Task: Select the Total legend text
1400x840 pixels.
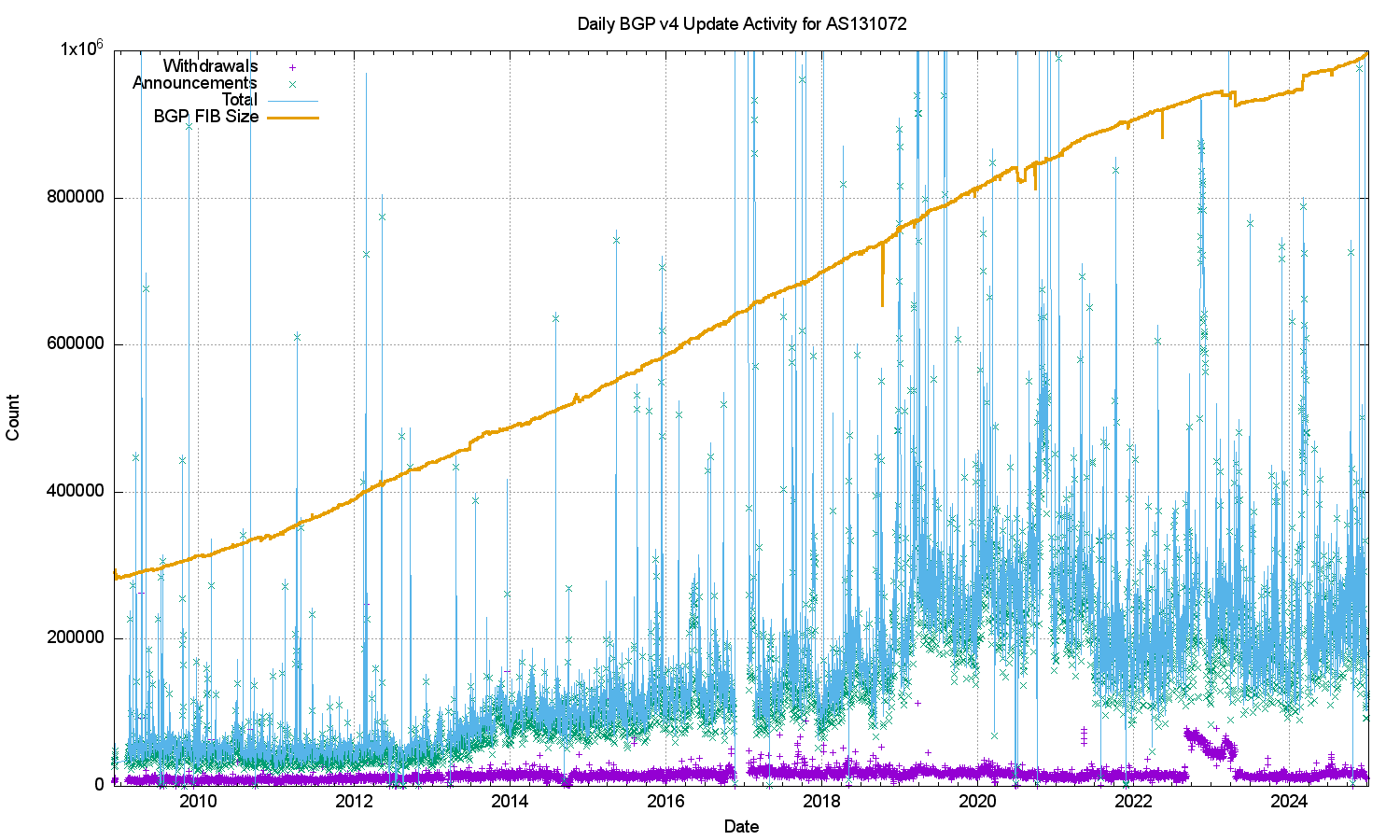Action: [239, 100]
